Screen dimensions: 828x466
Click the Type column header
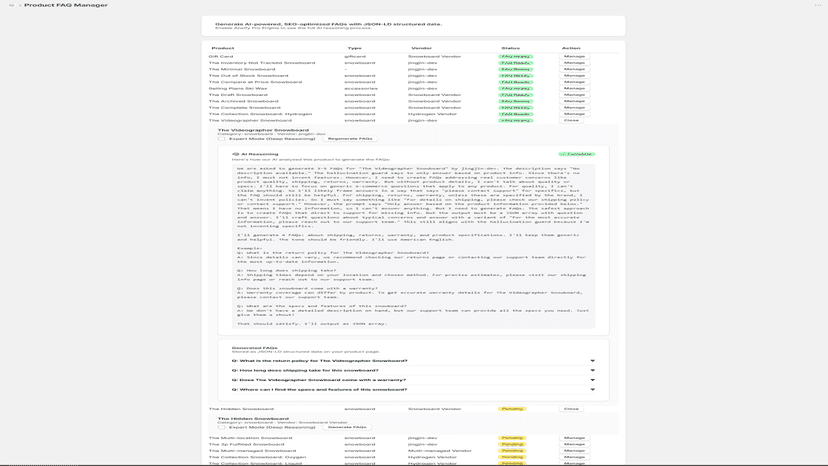point(355,48)
